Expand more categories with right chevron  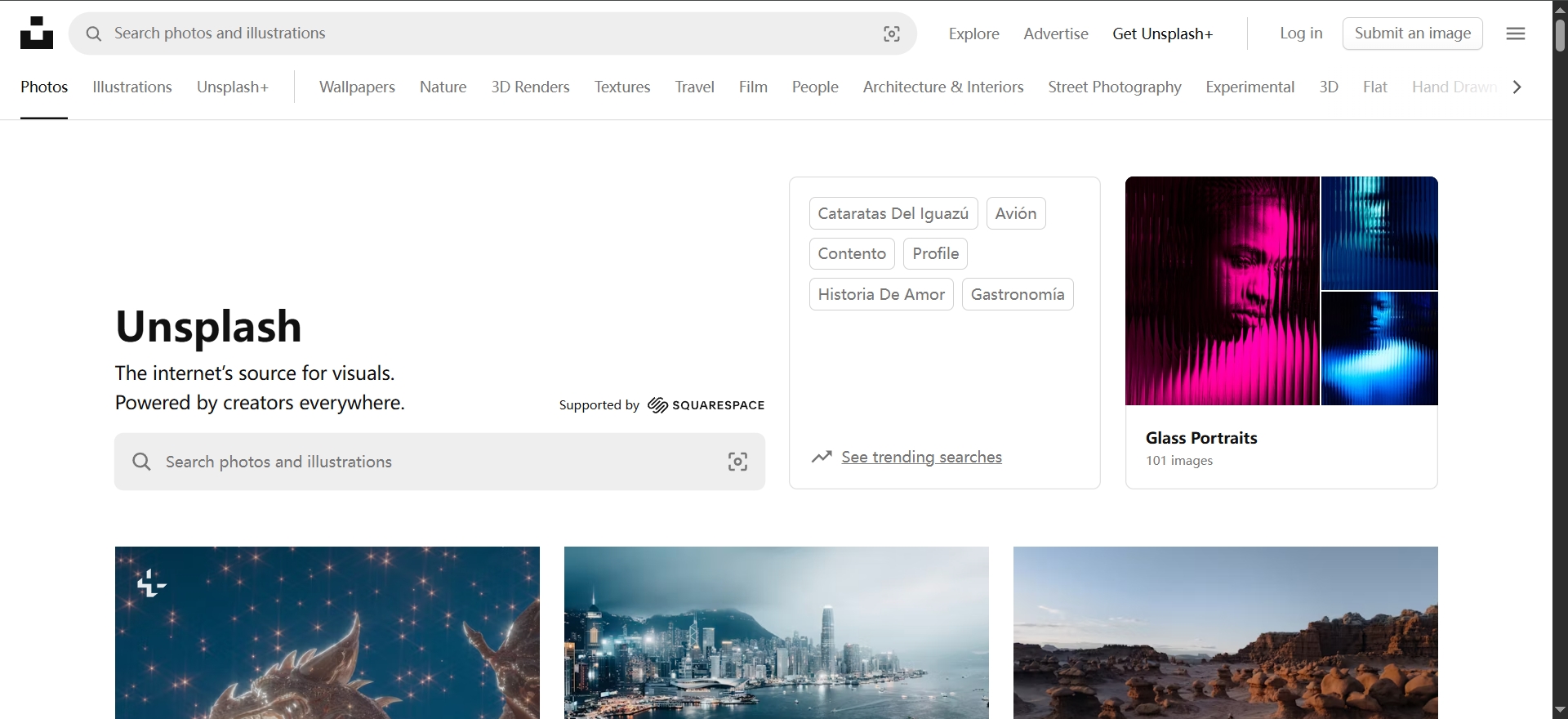[1517, 87]
